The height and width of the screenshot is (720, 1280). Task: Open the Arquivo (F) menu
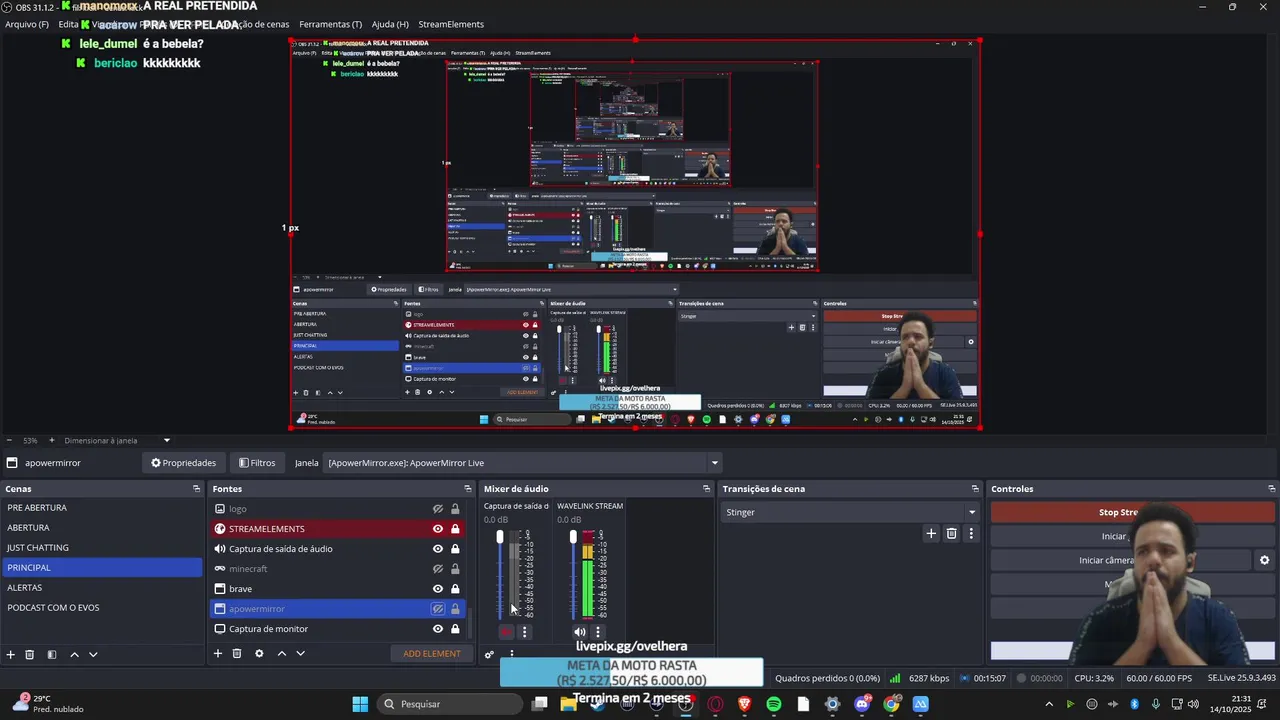(x=27, y=24)
